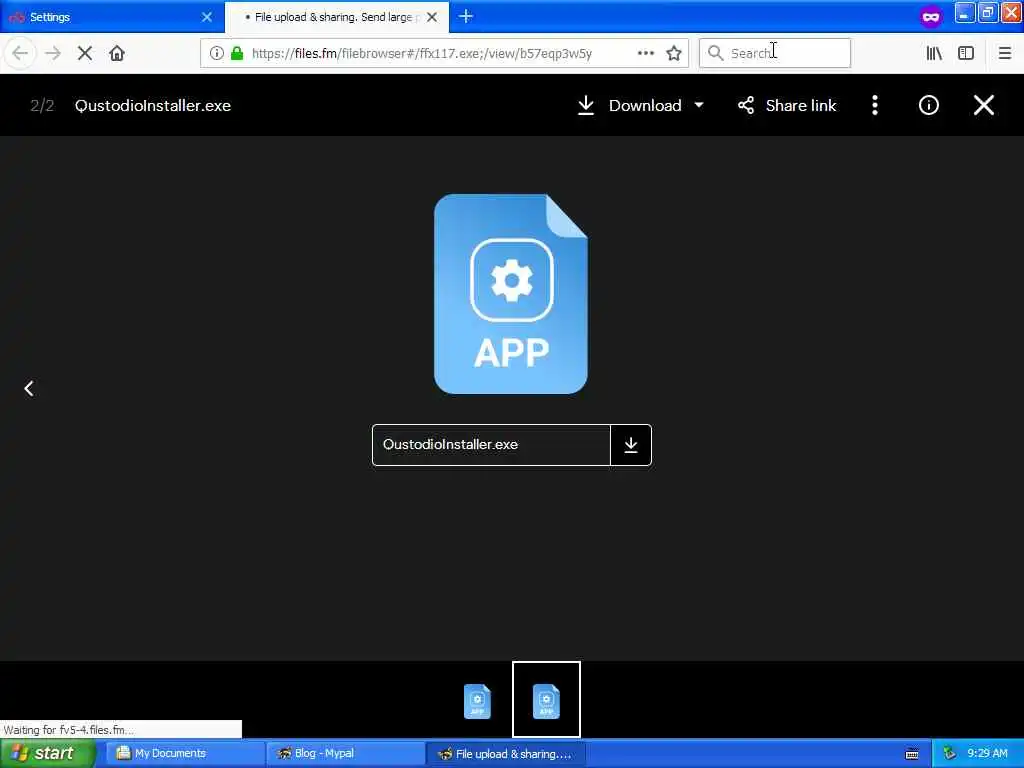The image size is (1024, 768).
Task: Minimize the browser window
Action: coord(965,13)
